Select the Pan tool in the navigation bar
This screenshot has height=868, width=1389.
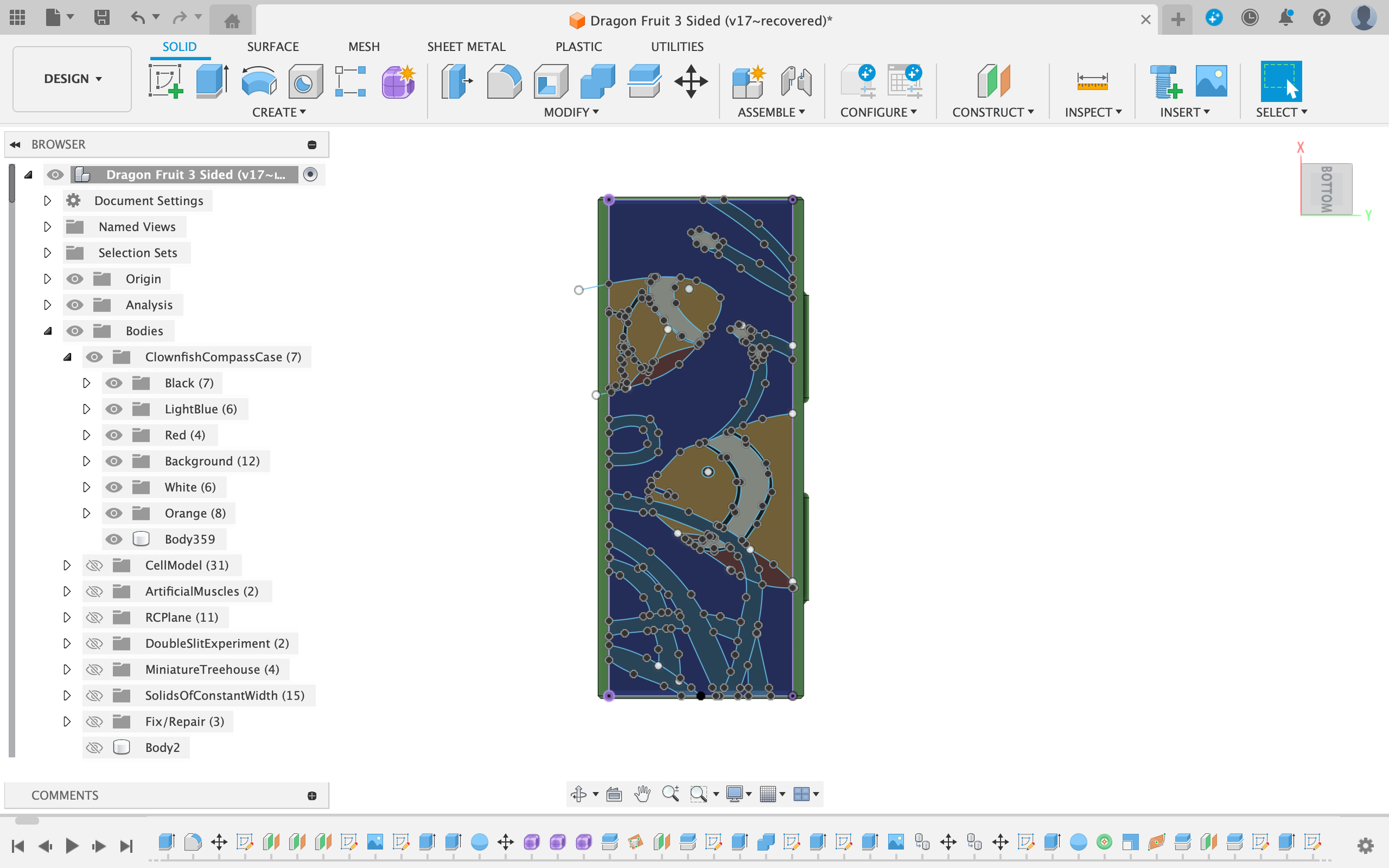(642, 794)
